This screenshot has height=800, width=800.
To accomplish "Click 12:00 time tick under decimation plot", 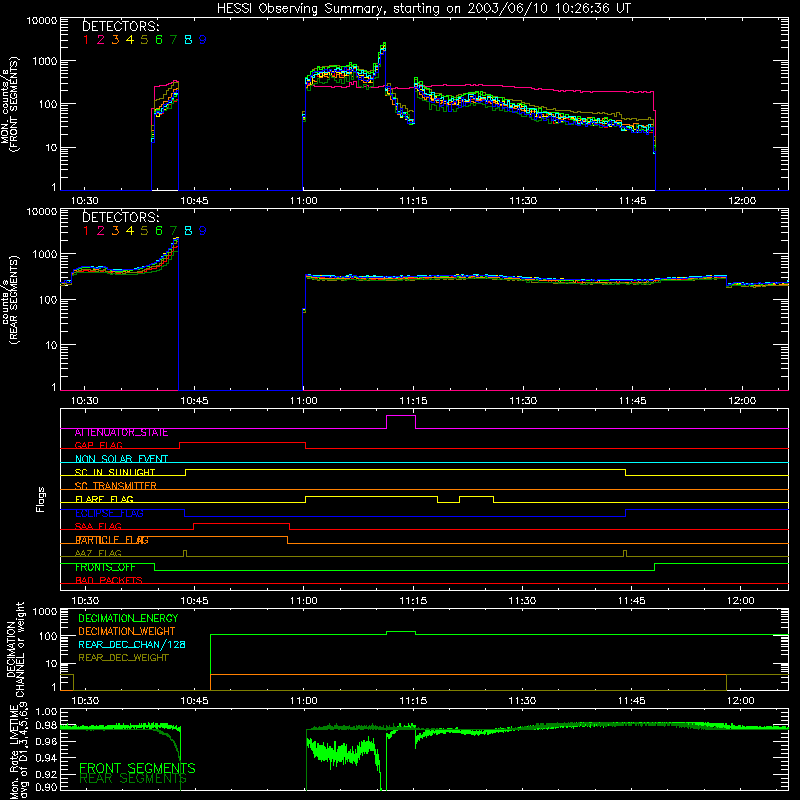I will [x=741, y=701].
